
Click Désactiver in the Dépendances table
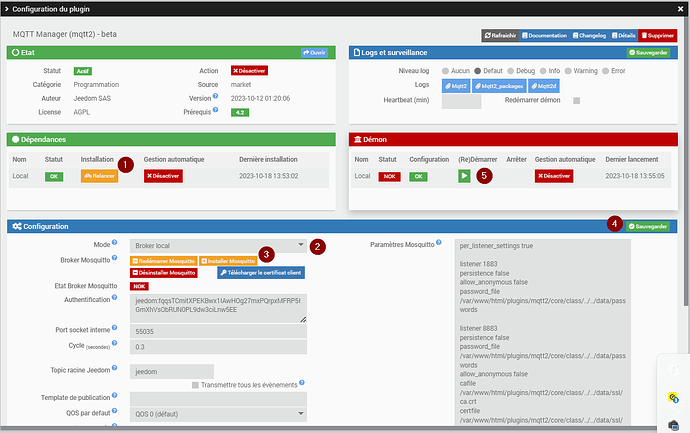pyautogui.click(x=163, y=176)
